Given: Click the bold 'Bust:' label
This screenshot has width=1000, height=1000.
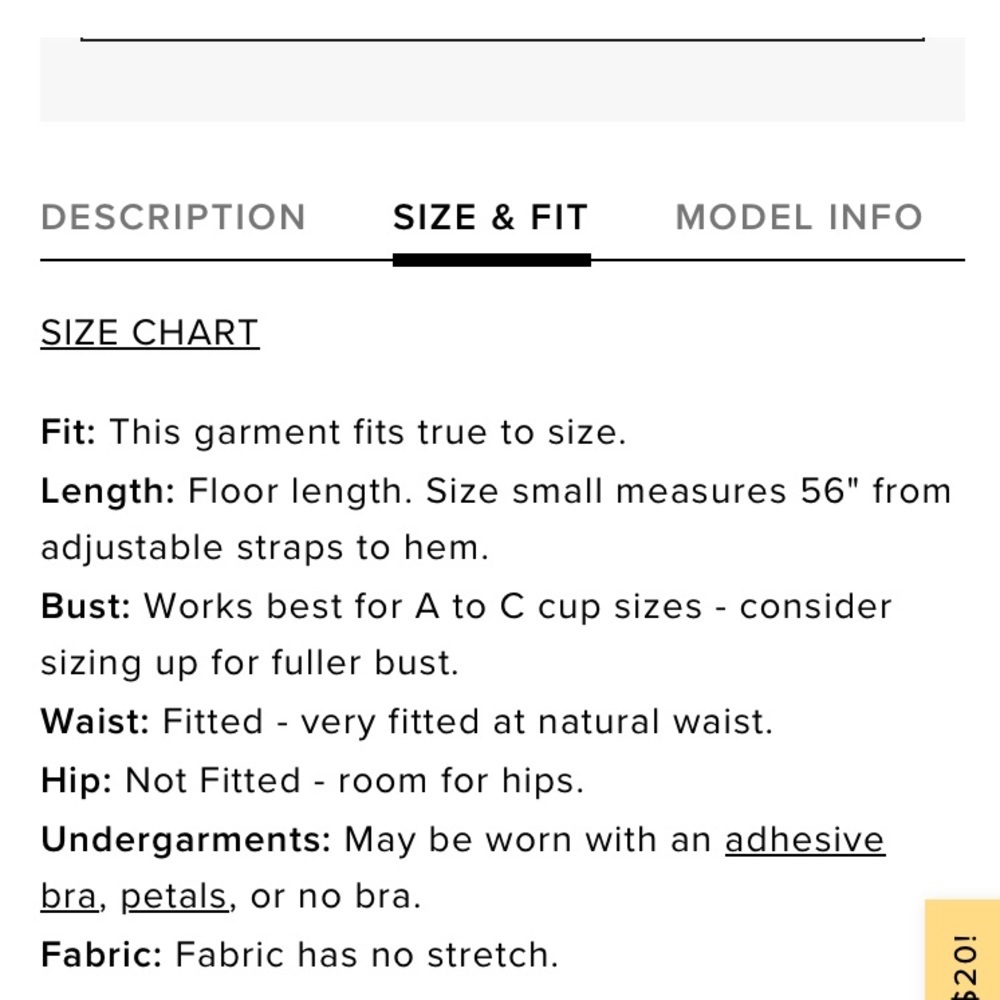Looking at the screenshot, I should point(85,606).
